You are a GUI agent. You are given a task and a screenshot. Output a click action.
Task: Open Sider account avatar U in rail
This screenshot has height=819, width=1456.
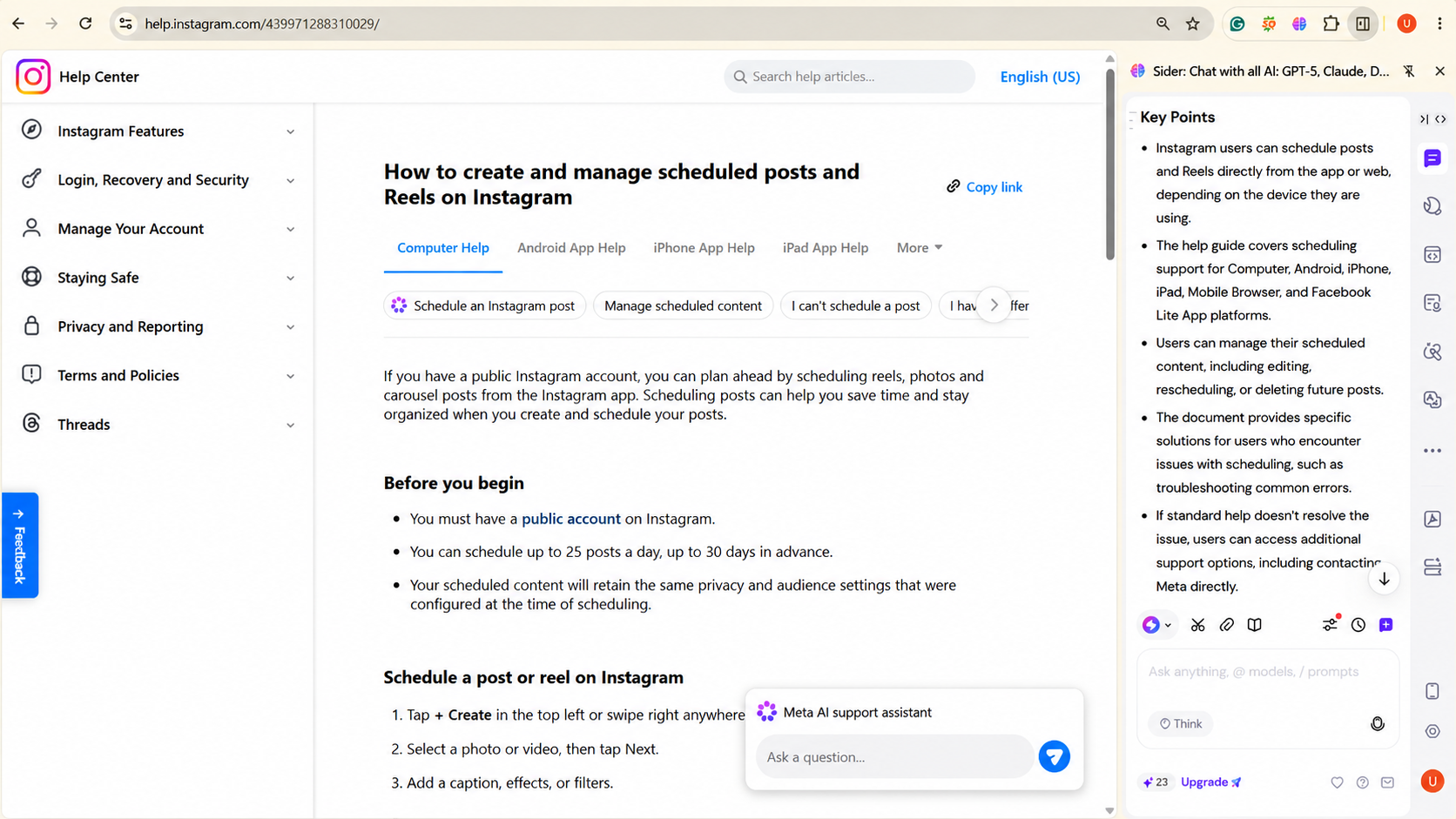tap(1432, 781)
